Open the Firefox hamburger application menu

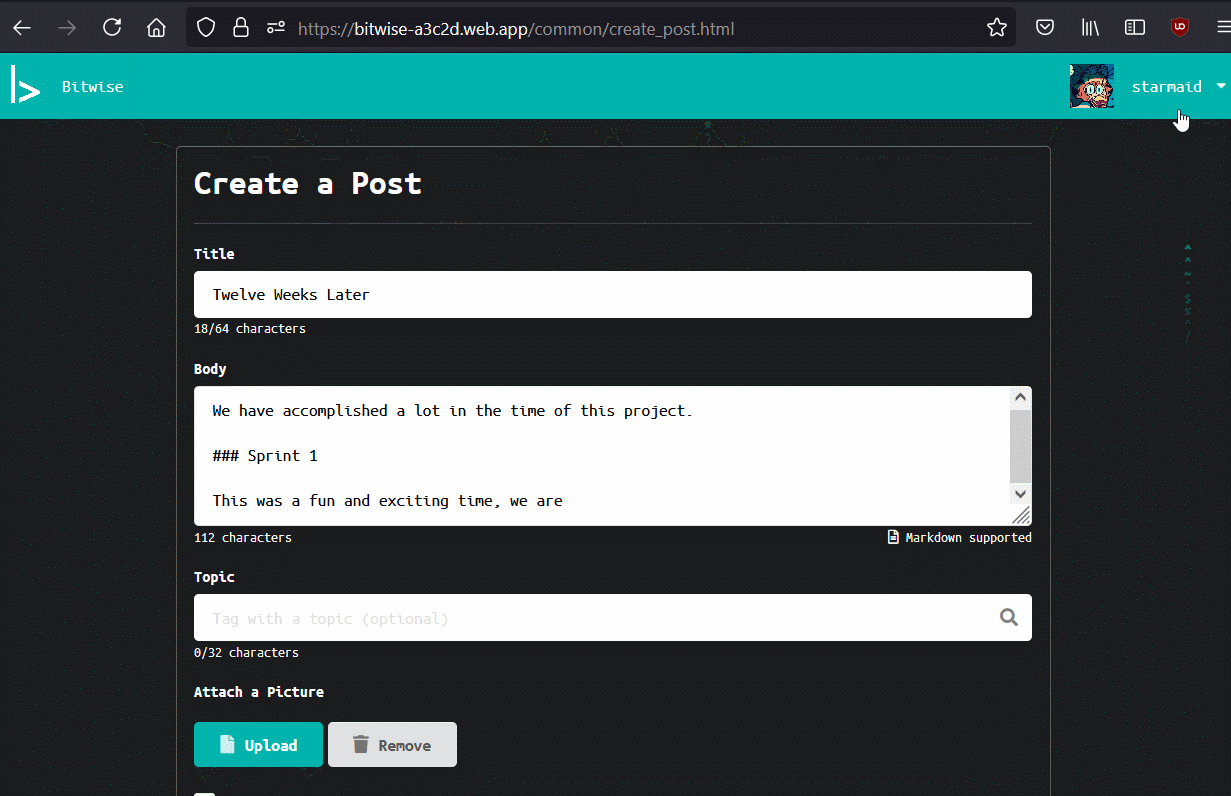tap(1220, 28)
